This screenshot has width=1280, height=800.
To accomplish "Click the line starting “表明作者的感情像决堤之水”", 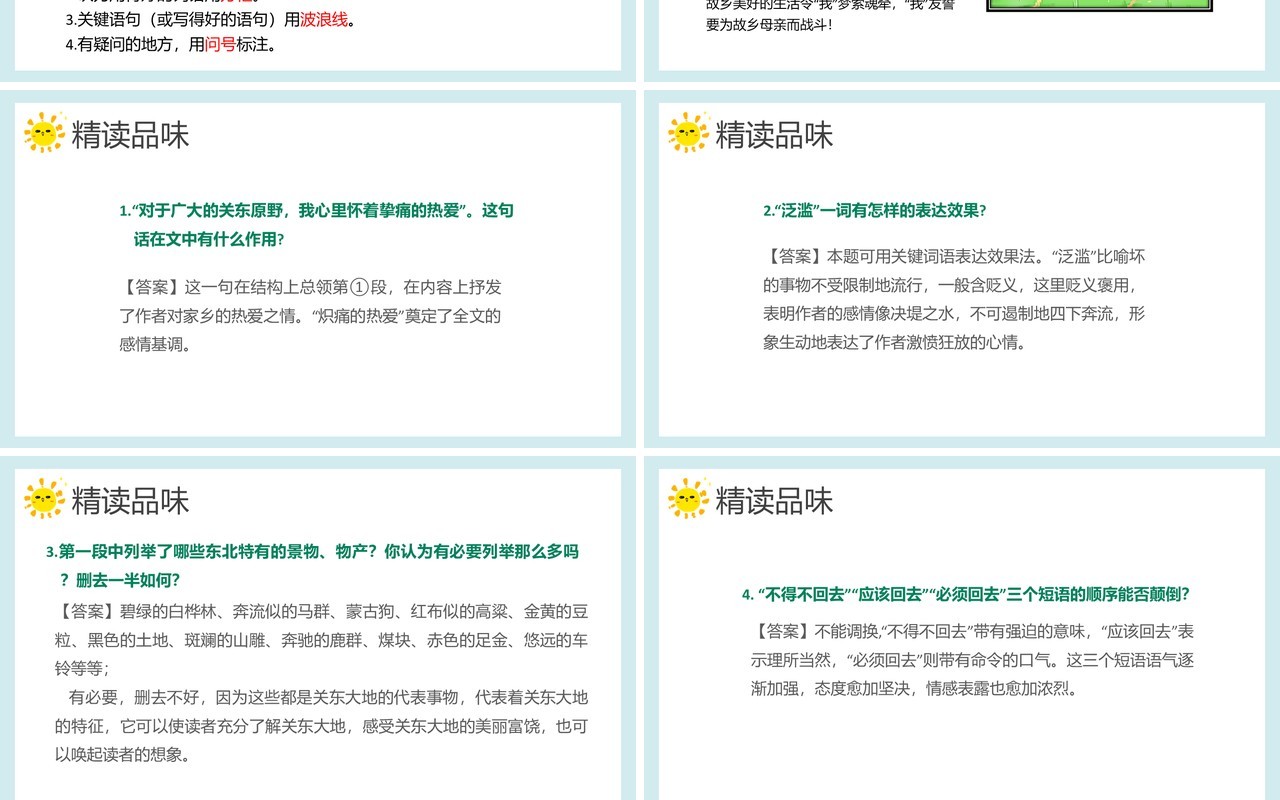I will pos(954,314).
